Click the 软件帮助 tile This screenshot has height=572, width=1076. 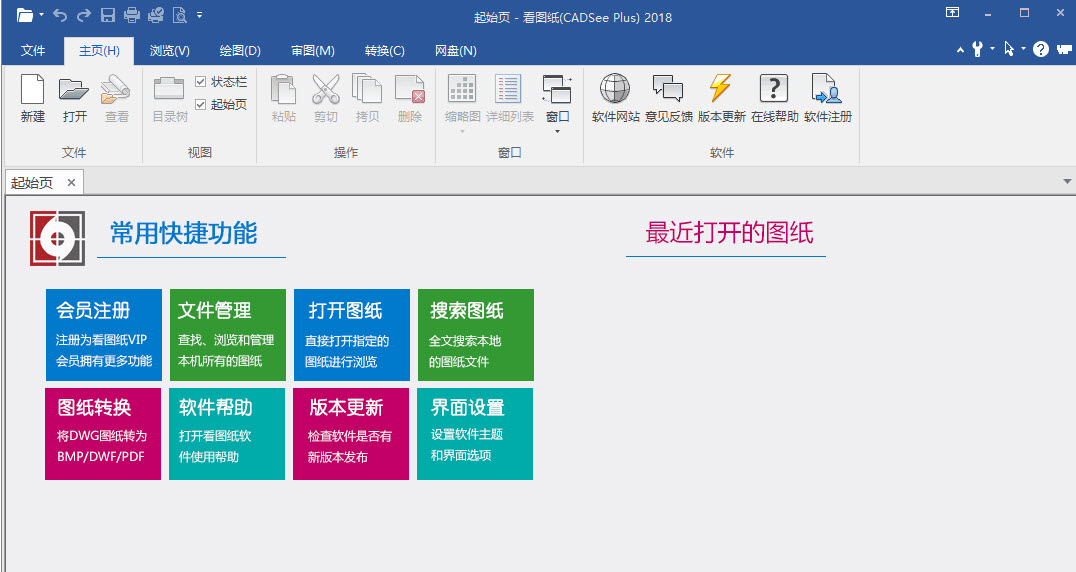(227, 434)
